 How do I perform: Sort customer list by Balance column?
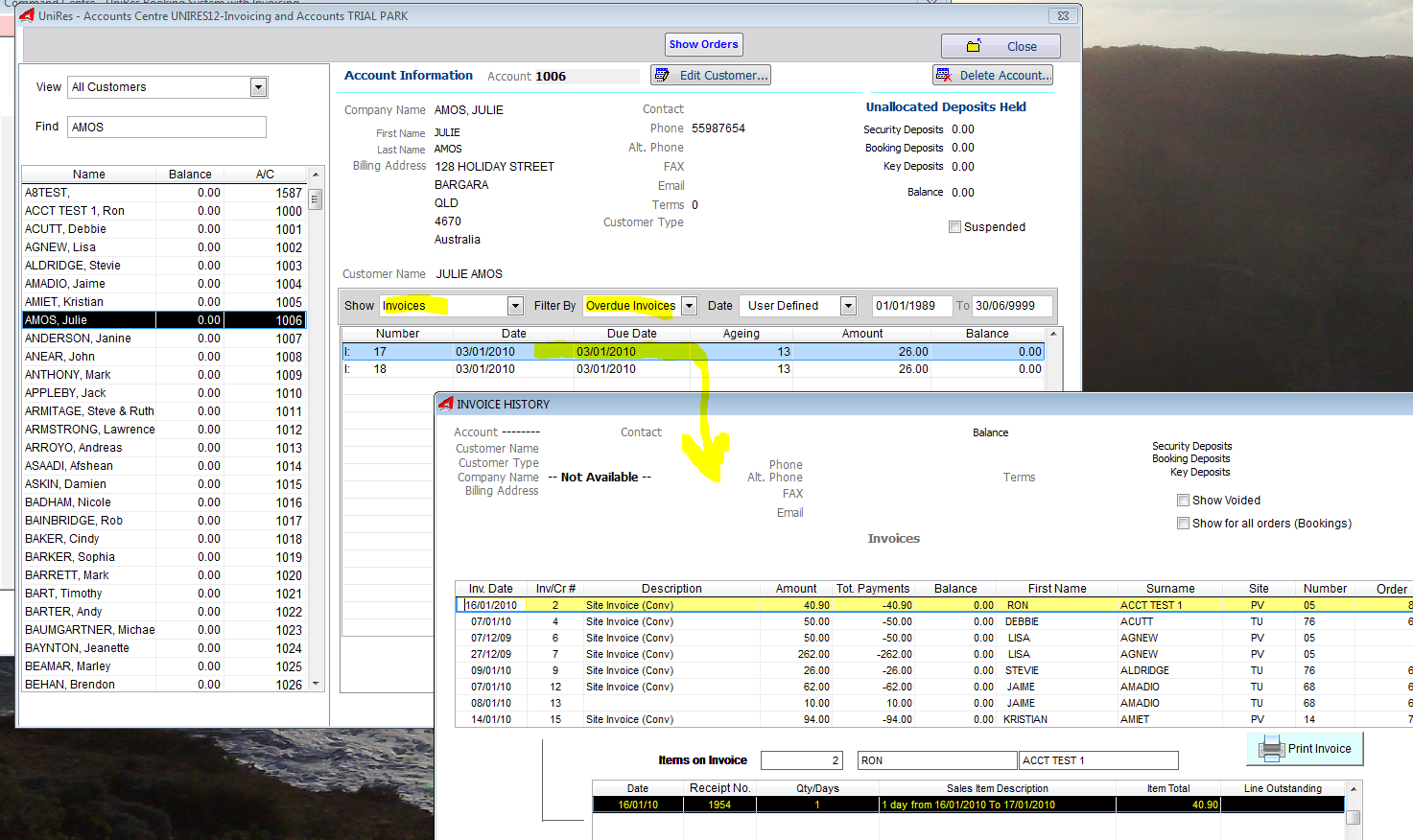coord(190,175)
